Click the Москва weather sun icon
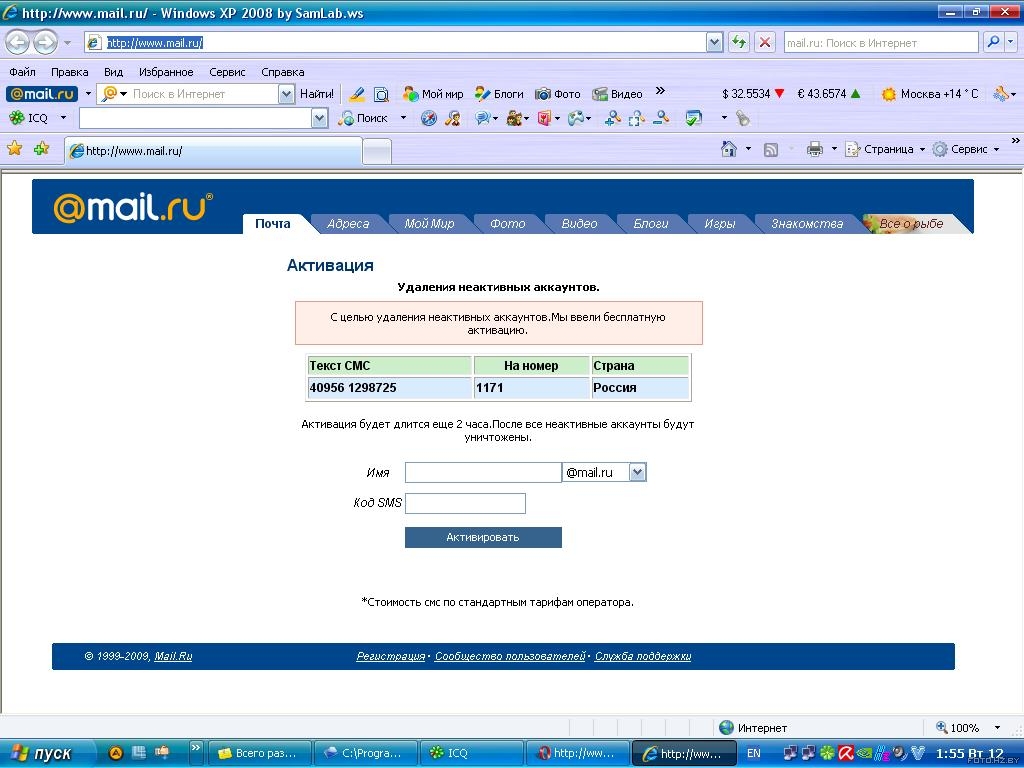The width and height of the screenshot is (1024, 768). tap(888, 94)
